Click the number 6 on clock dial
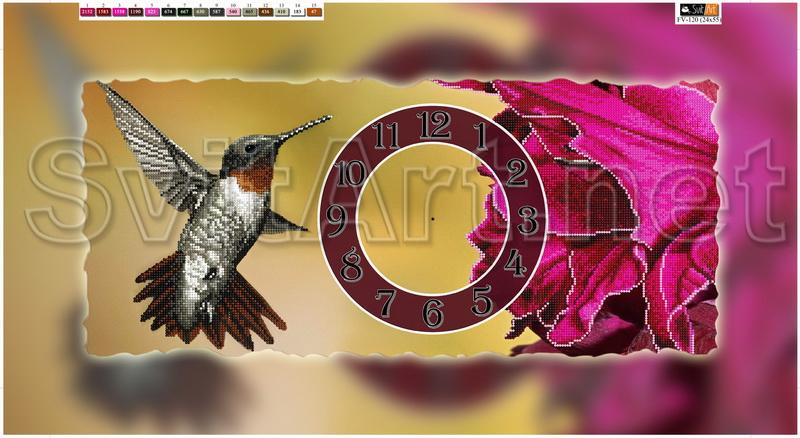The width and height of the screenshot is (800, 438). [x=433, y=312]
